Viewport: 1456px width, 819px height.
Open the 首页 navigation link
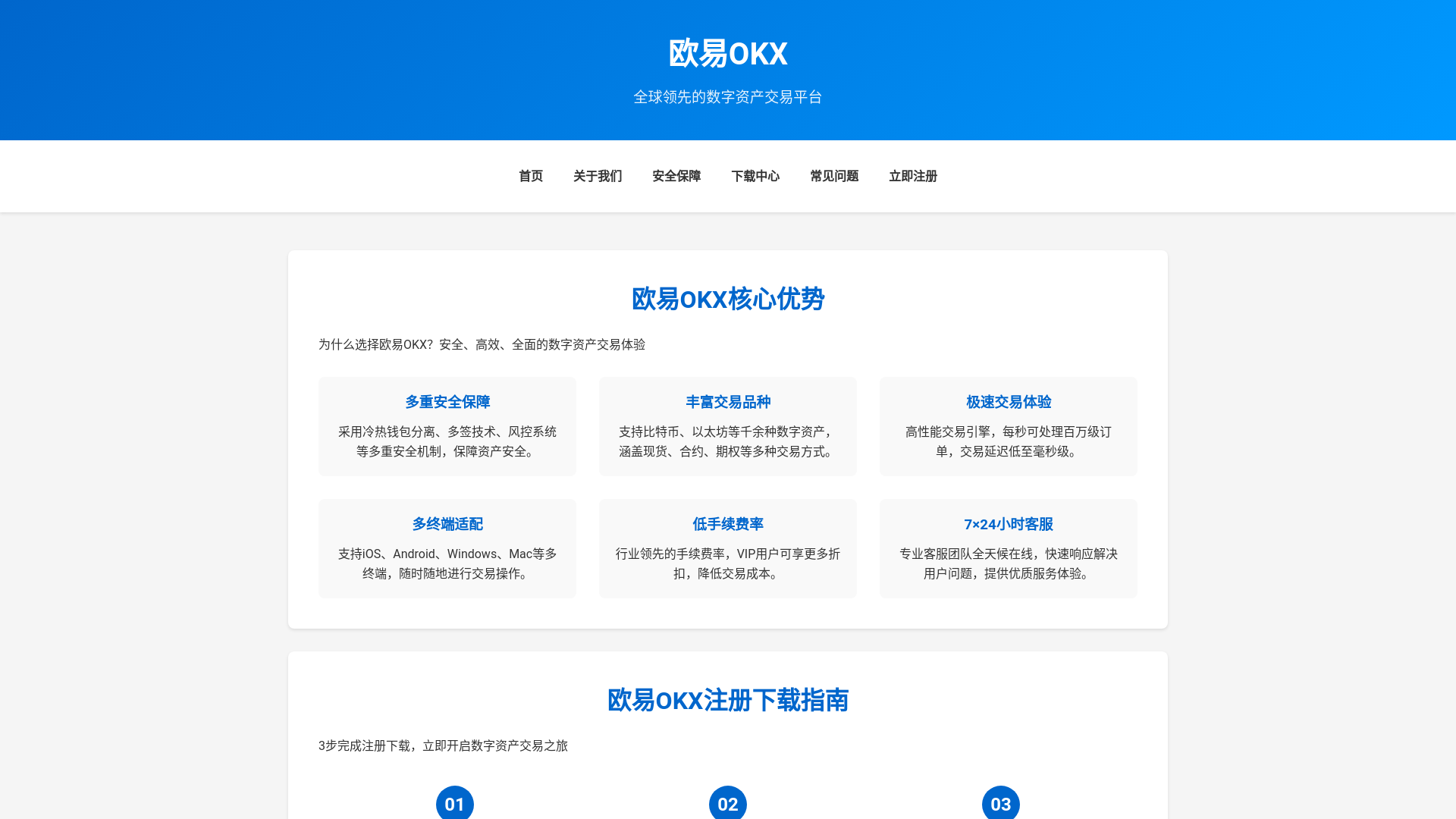[531, 176]
